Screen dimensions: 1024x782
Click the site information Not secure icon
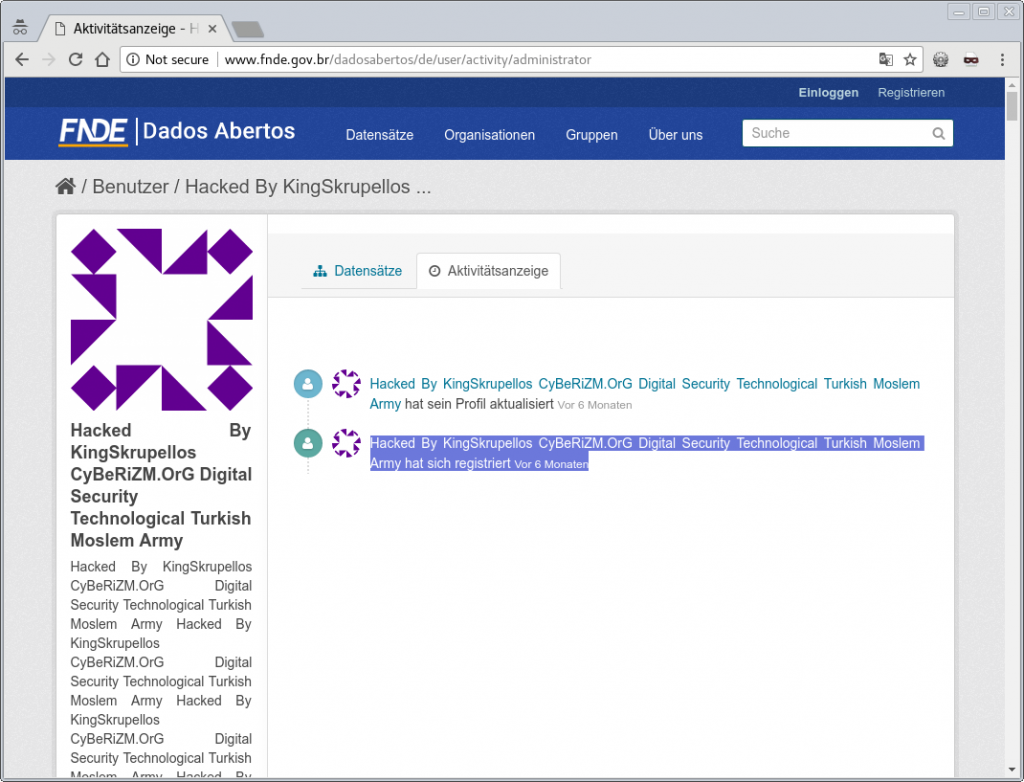(133, 59)
